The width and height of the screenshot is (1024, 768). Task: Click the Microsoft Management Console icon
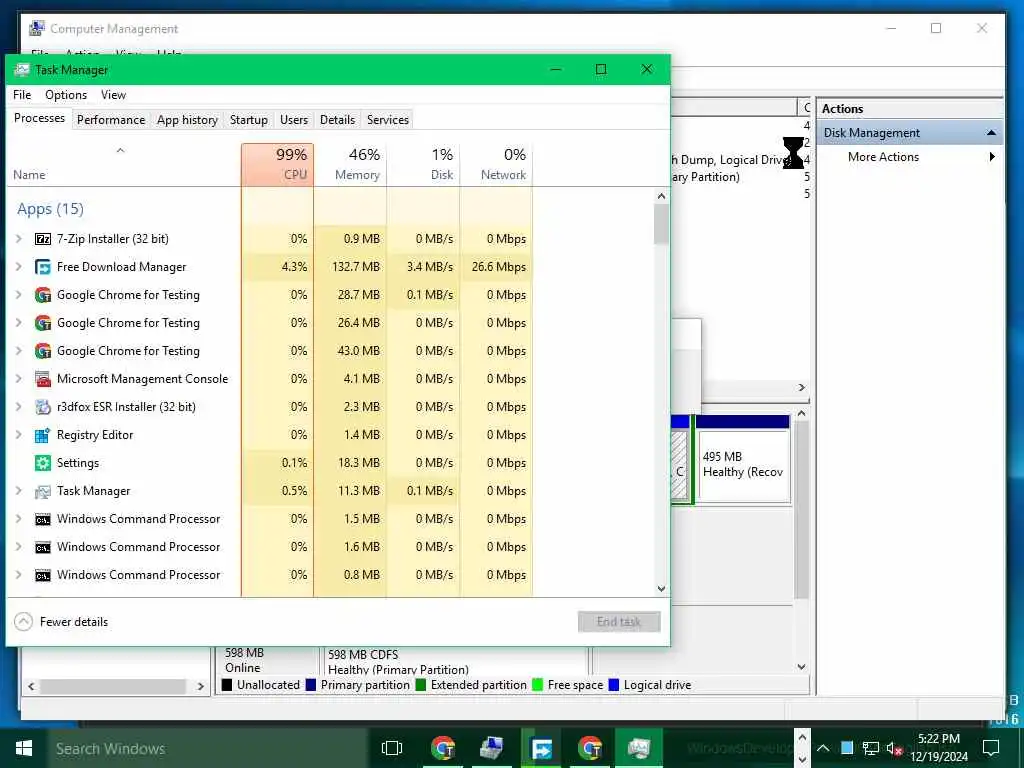click(x=43, y=379)
